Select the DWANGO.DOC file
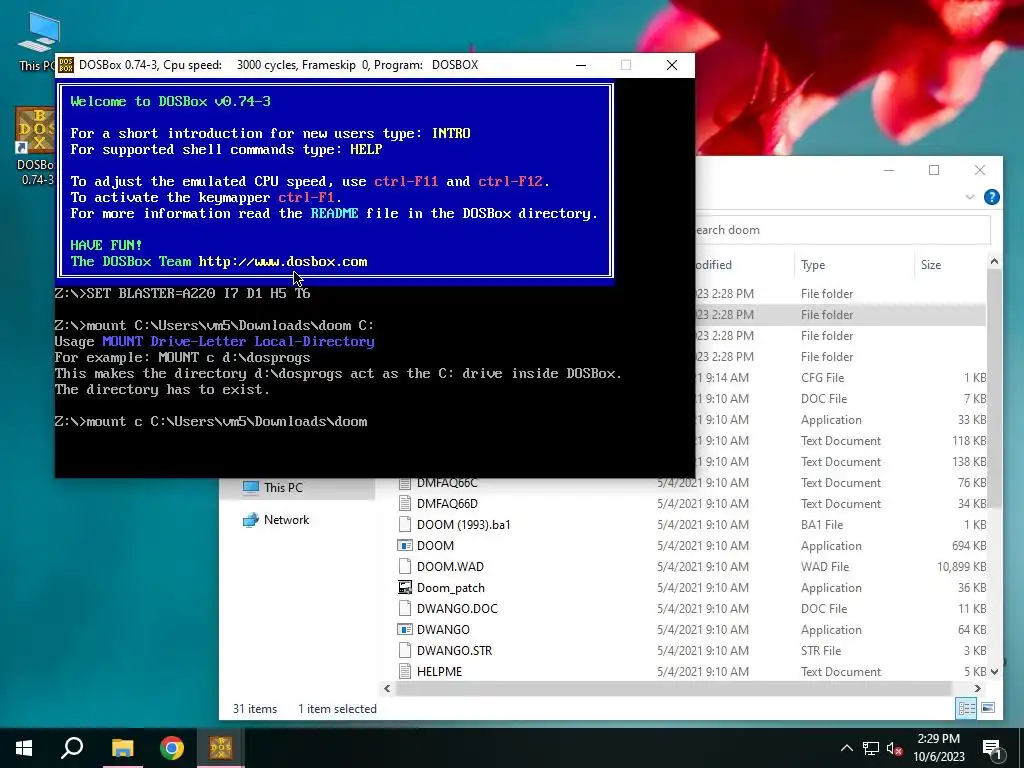The height and width of the screenshot is (768, 1024). tap(457, 609)
